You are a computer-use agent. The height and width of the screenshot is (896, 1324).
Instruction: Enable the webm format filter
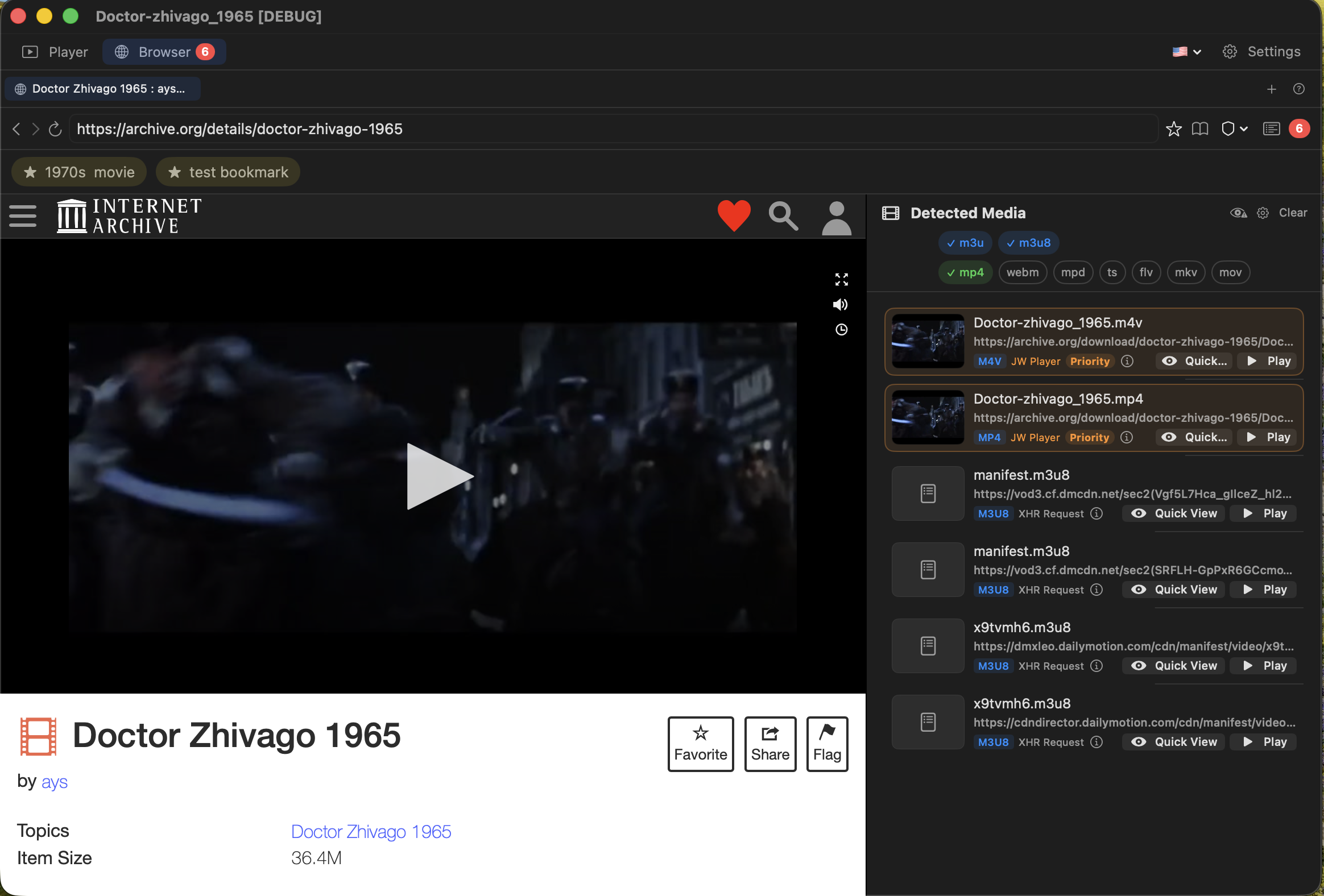[x=1022, y=272]
